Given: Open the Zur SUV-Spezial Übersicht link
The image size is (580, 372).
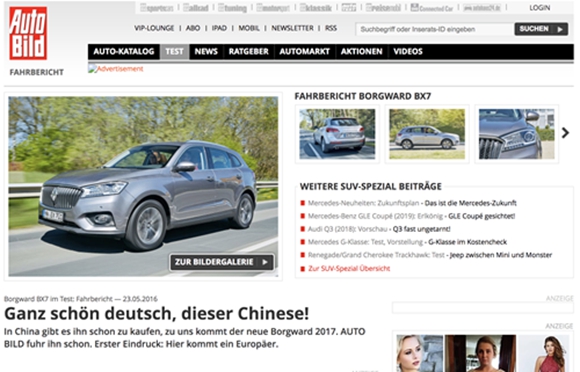Looking at the screenshot, I should [349, 268].
